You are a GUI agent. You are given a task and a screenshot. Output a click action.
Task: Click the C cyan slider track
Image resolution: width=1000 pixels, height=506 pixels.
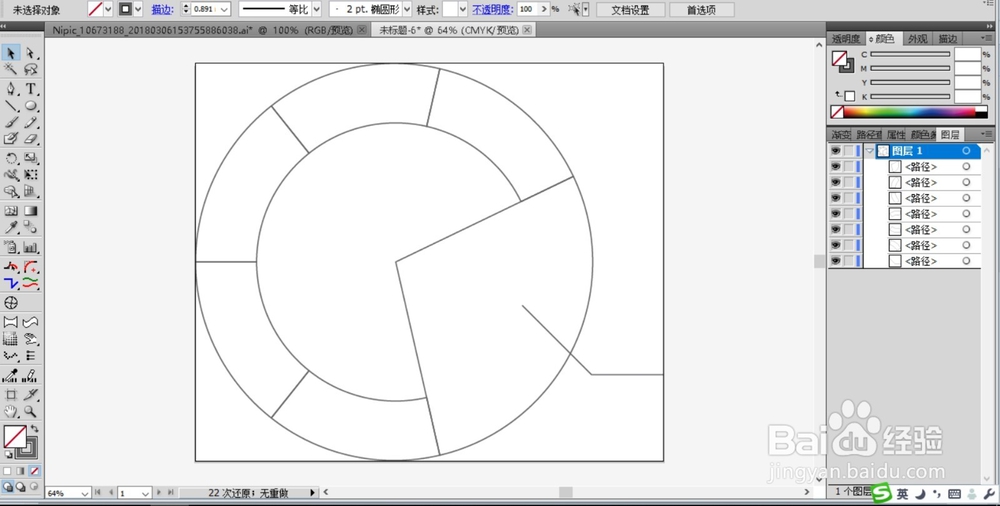click(x=910, y=55)
